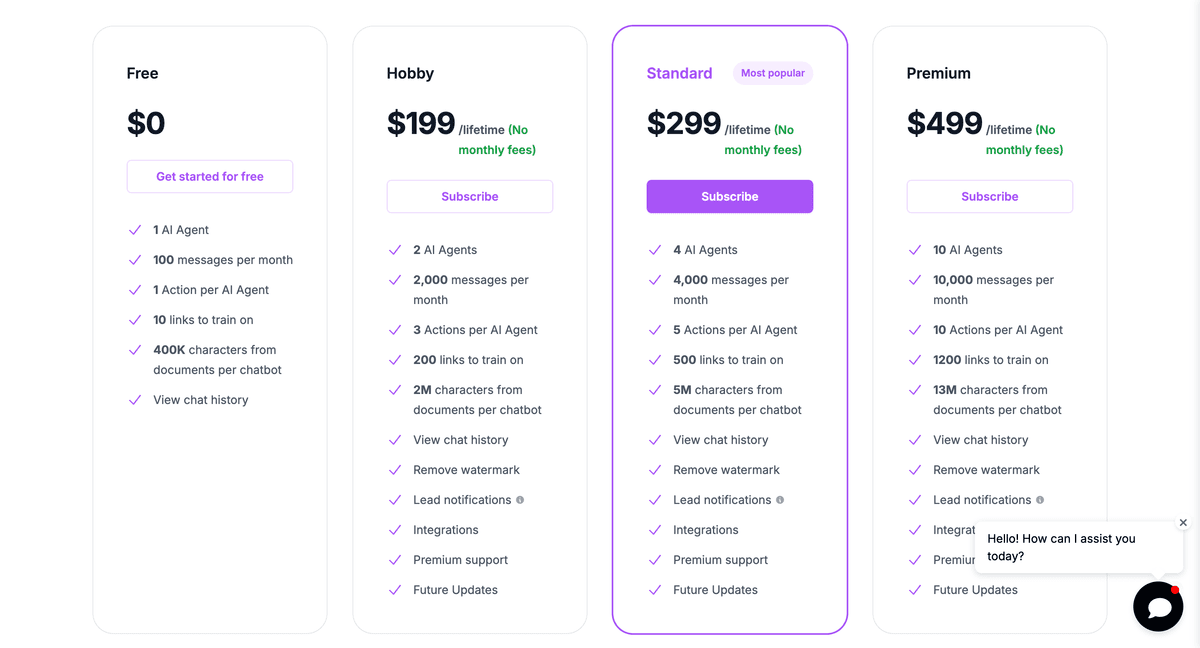This screenshot has height=648, width=1200.
Task: Click the "Standard" plan title
Action: click(x=679, y=72)
